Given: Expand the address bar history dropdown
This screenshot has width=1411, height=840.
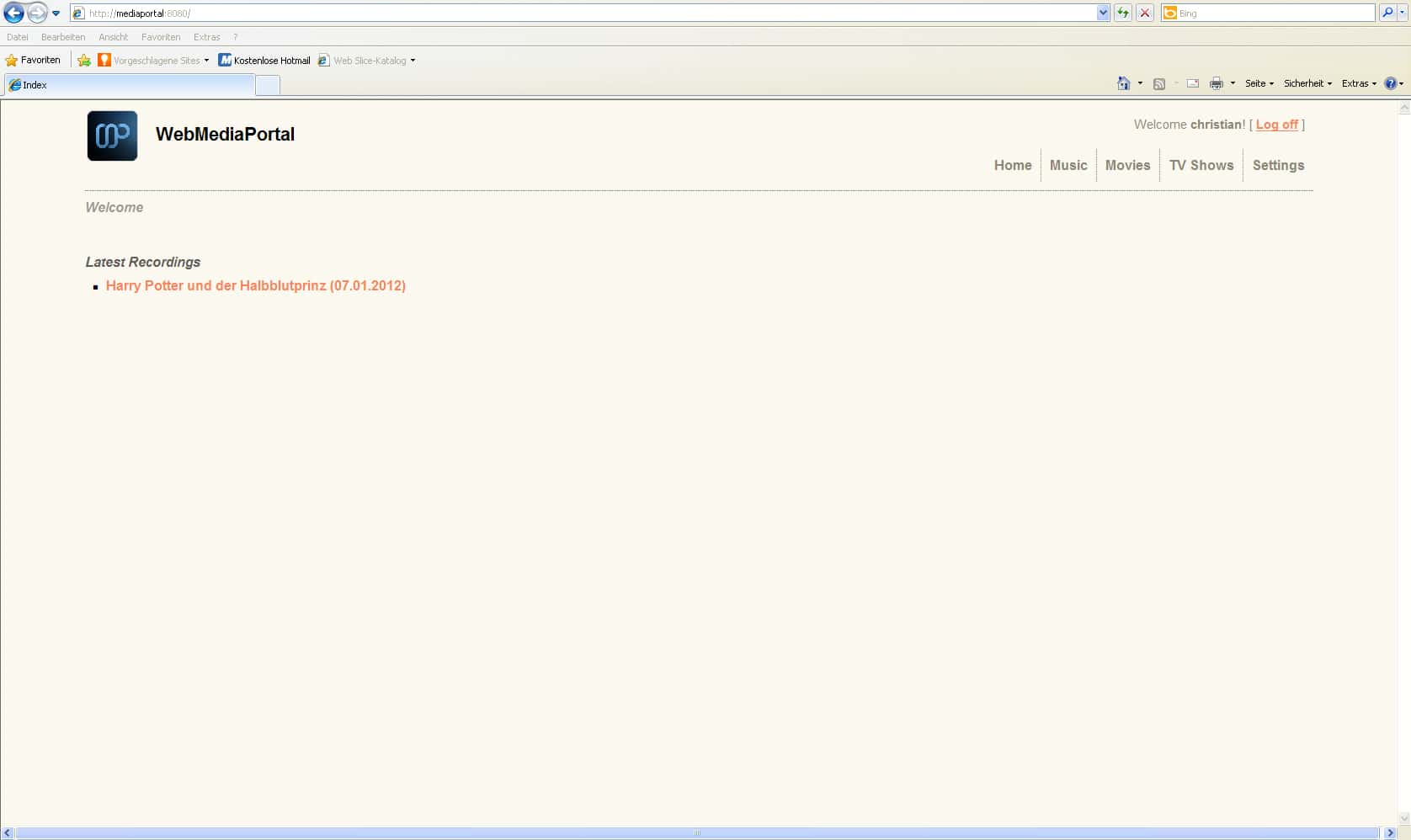Looking at the screenshot, I should (1103, 13).
